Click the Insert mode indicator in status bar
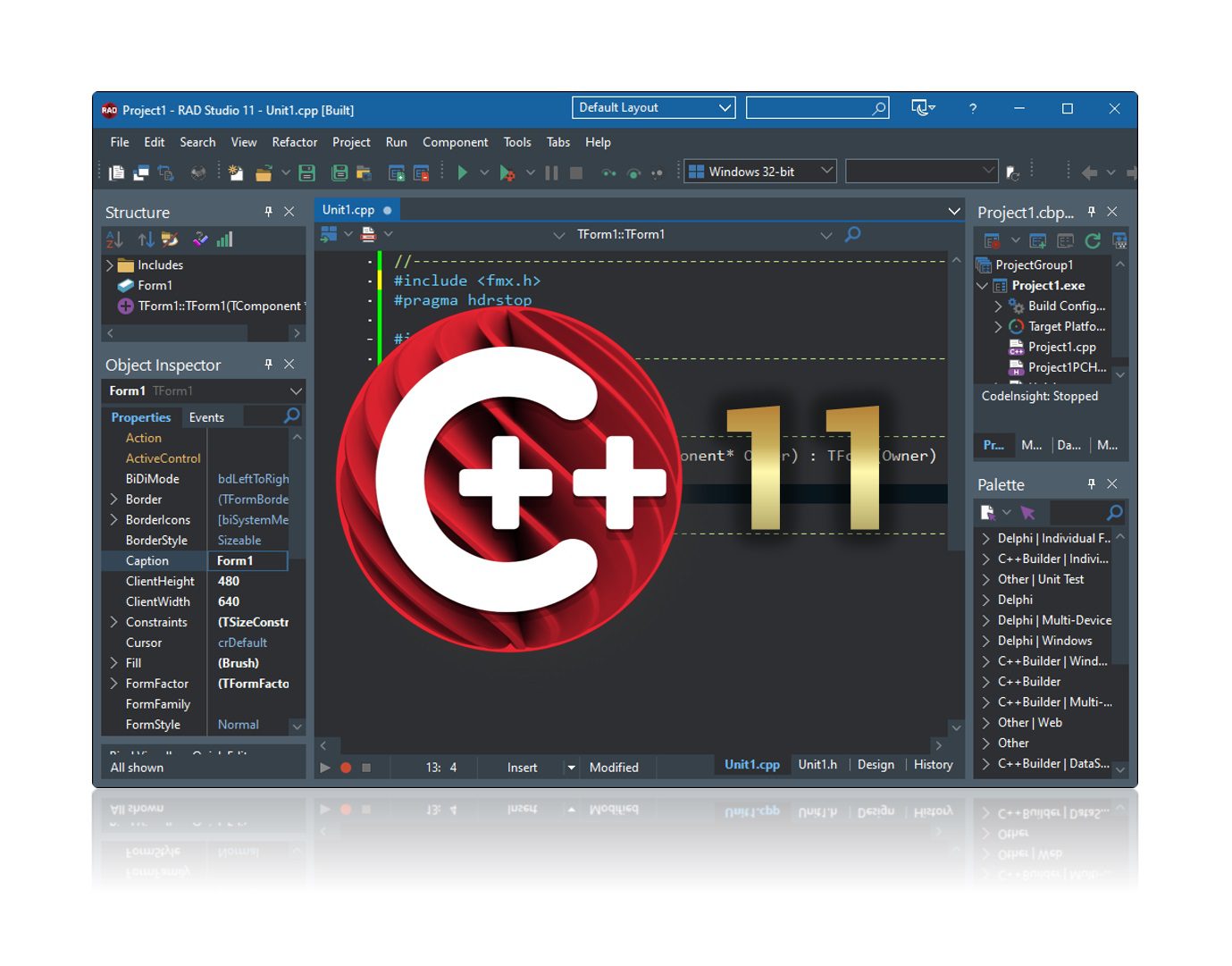The height and width of the screenshot is (966, 1232). click(x=523, y=768)
